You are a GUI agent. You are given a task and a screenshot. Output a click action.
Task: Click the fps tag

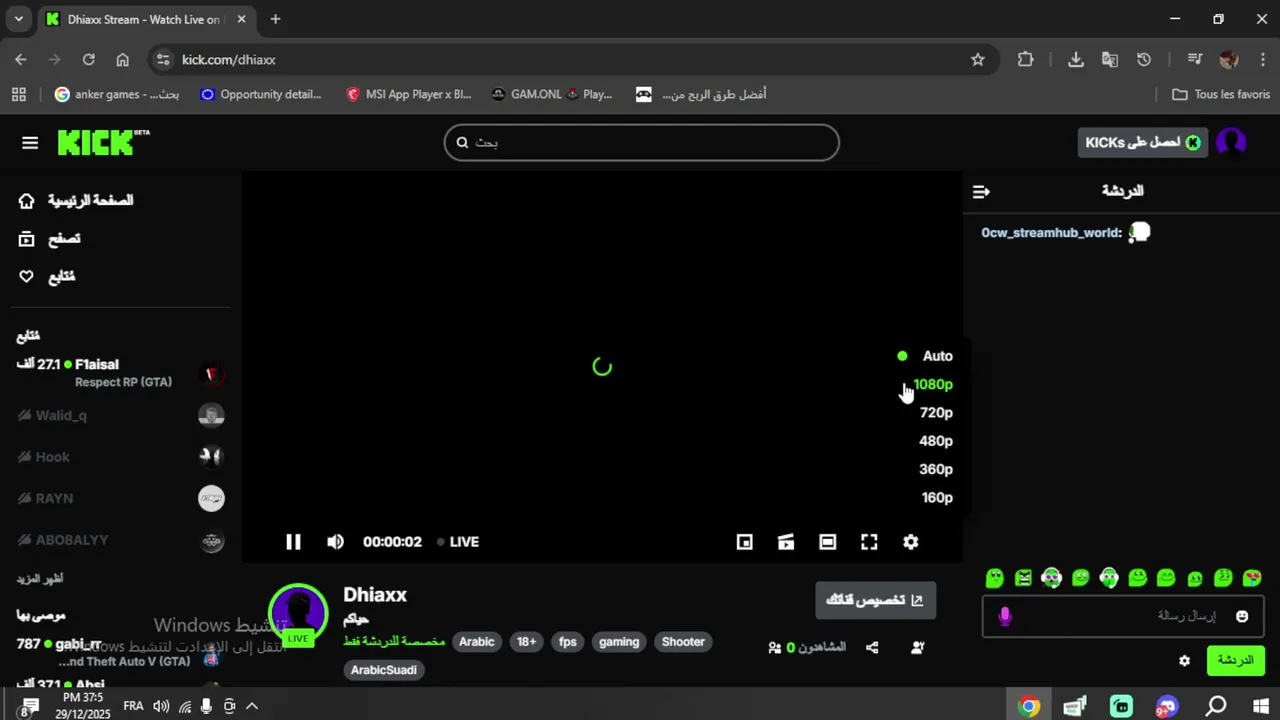coord(568,642)
